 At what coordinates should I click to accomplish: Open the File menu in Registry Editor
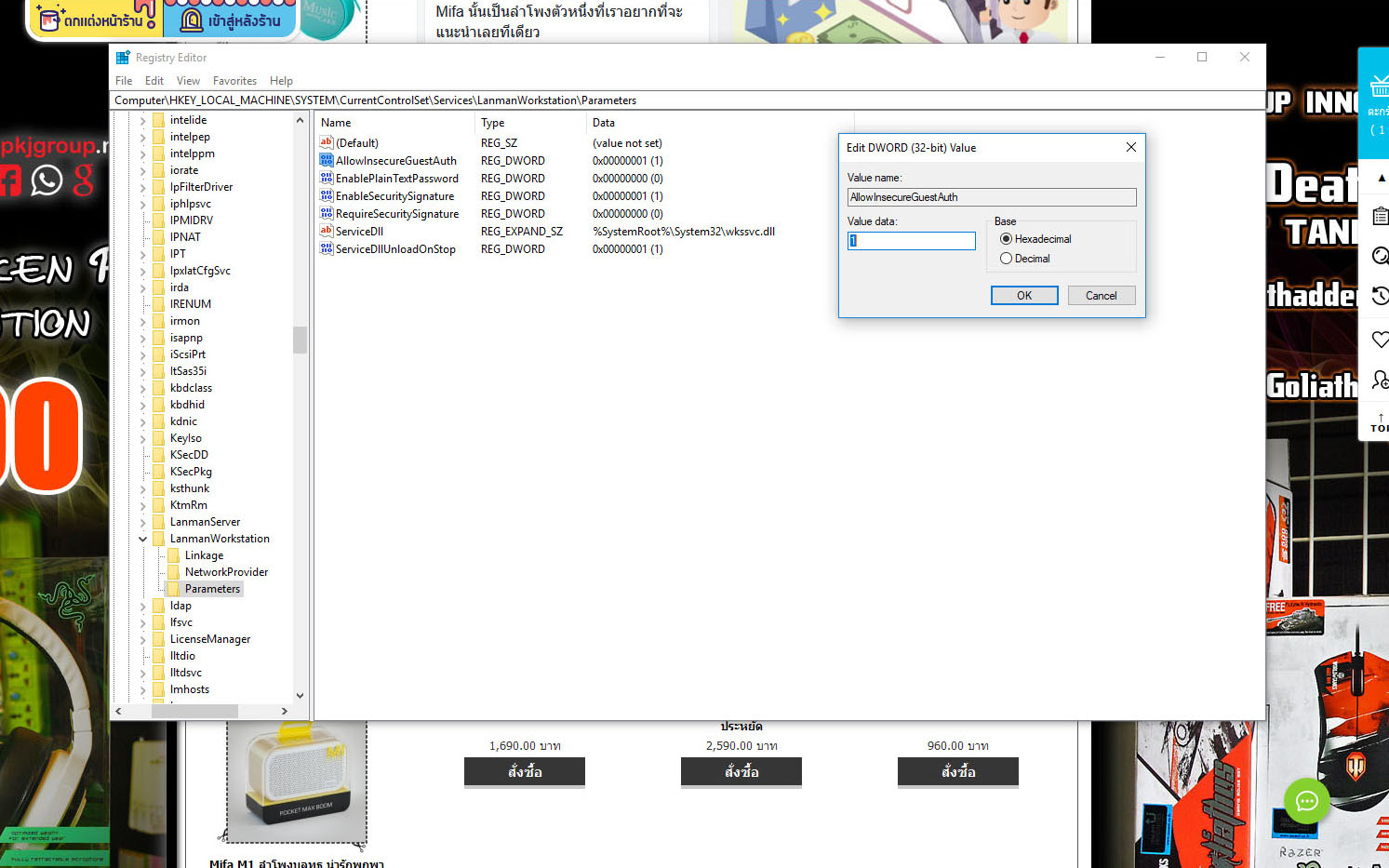click(124, 81)
